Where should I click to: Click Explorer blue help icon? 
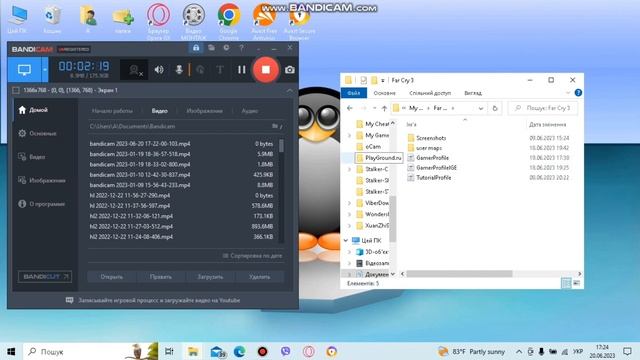[x=578, y=93]
